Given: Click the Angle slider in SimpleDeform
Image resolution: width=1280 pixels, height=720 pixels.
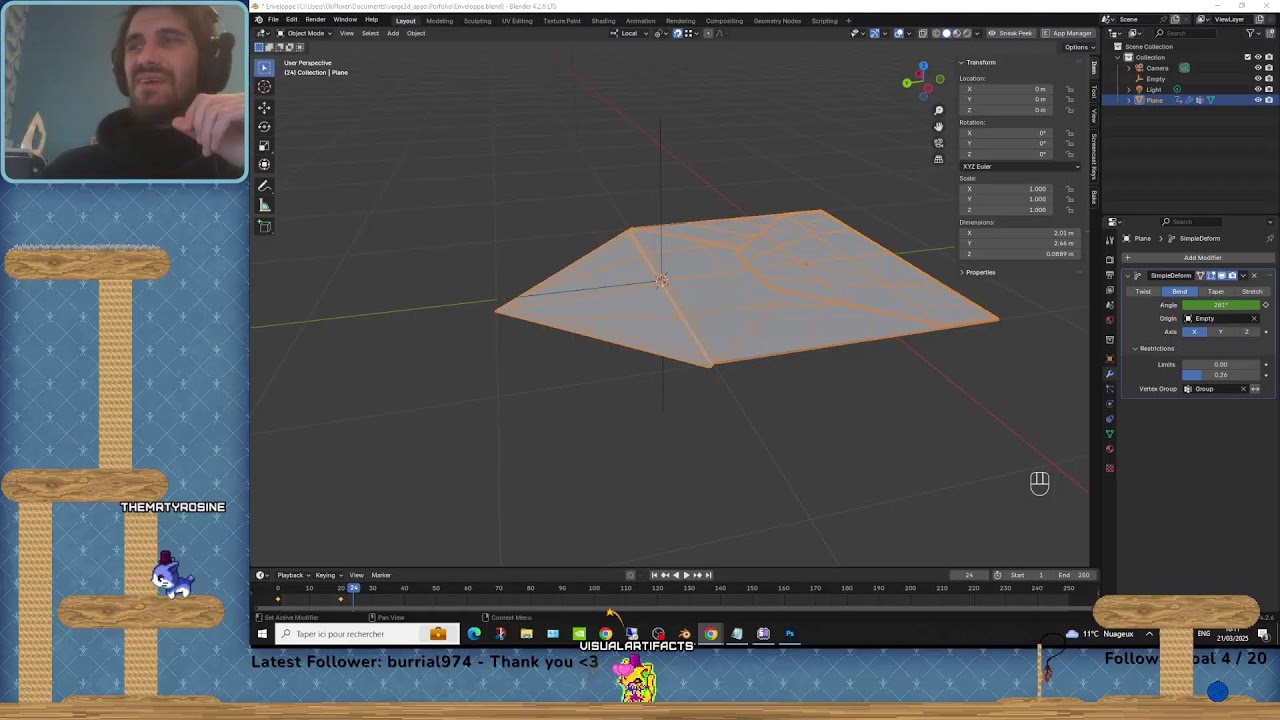Looking at the screenshot, I should tap(1221, 305).
